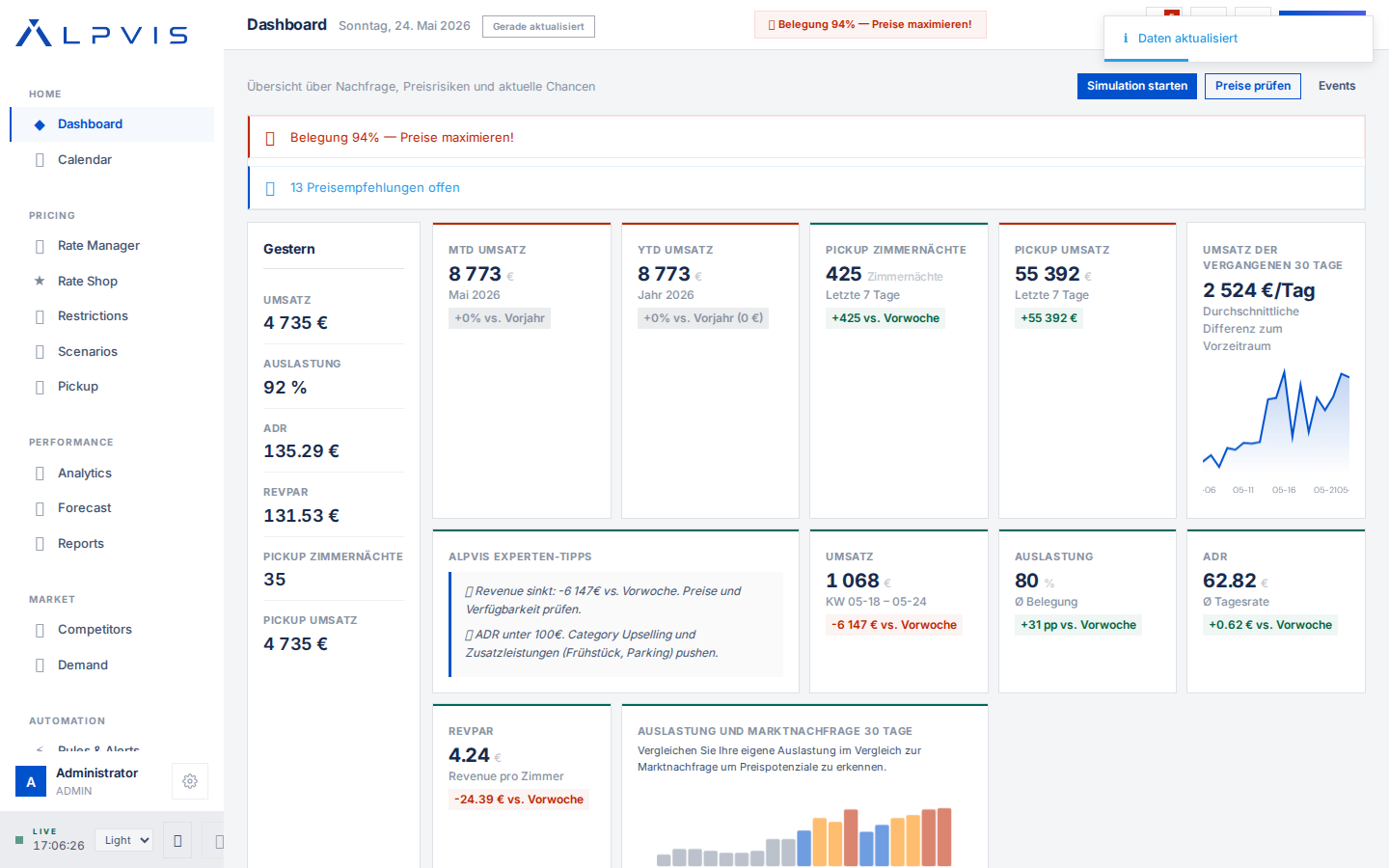This screenshot has height=868, width=1389.
Task: Click the Calendar sidebar icon
Action: pos(40,160)
